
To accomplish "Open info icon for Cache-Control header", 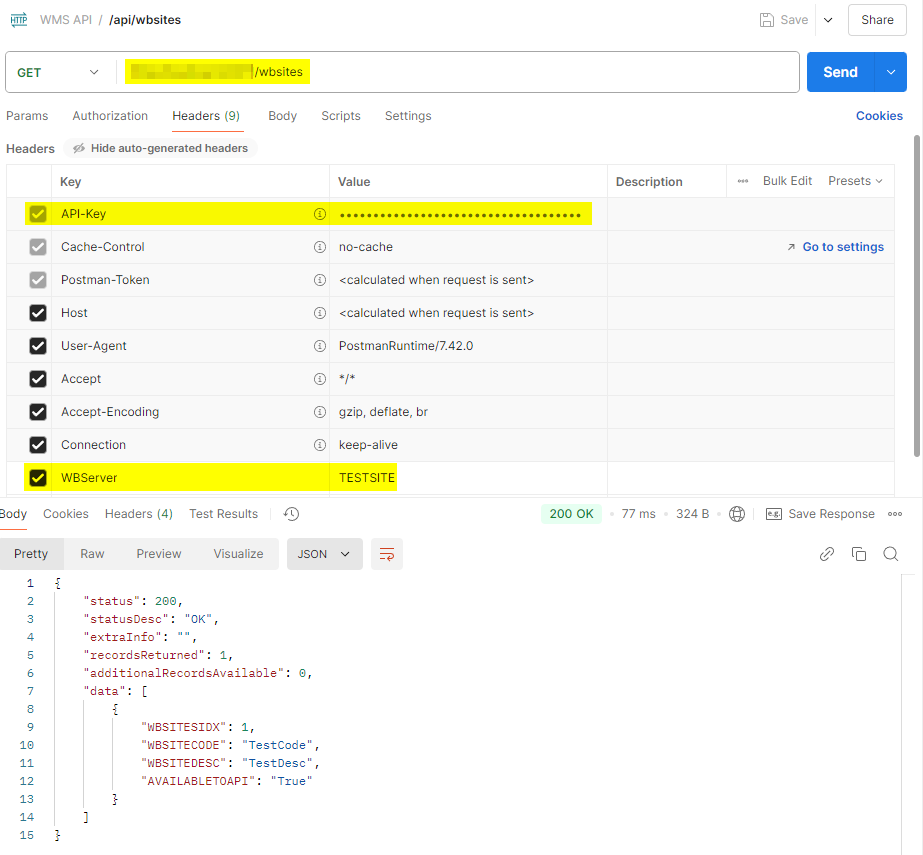I will (x=320, y=247).
